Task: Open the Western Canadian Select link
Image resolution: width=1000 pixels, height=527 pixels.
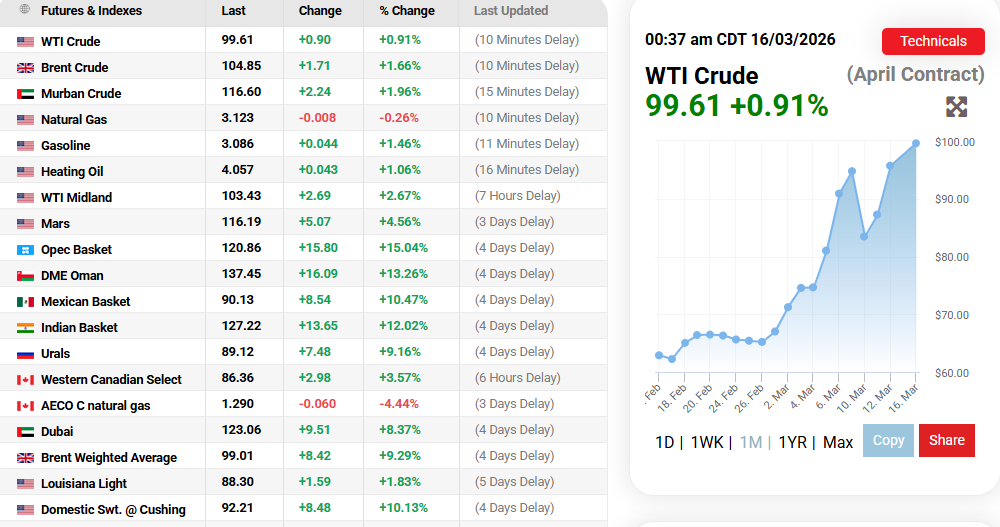Action: 112,380
